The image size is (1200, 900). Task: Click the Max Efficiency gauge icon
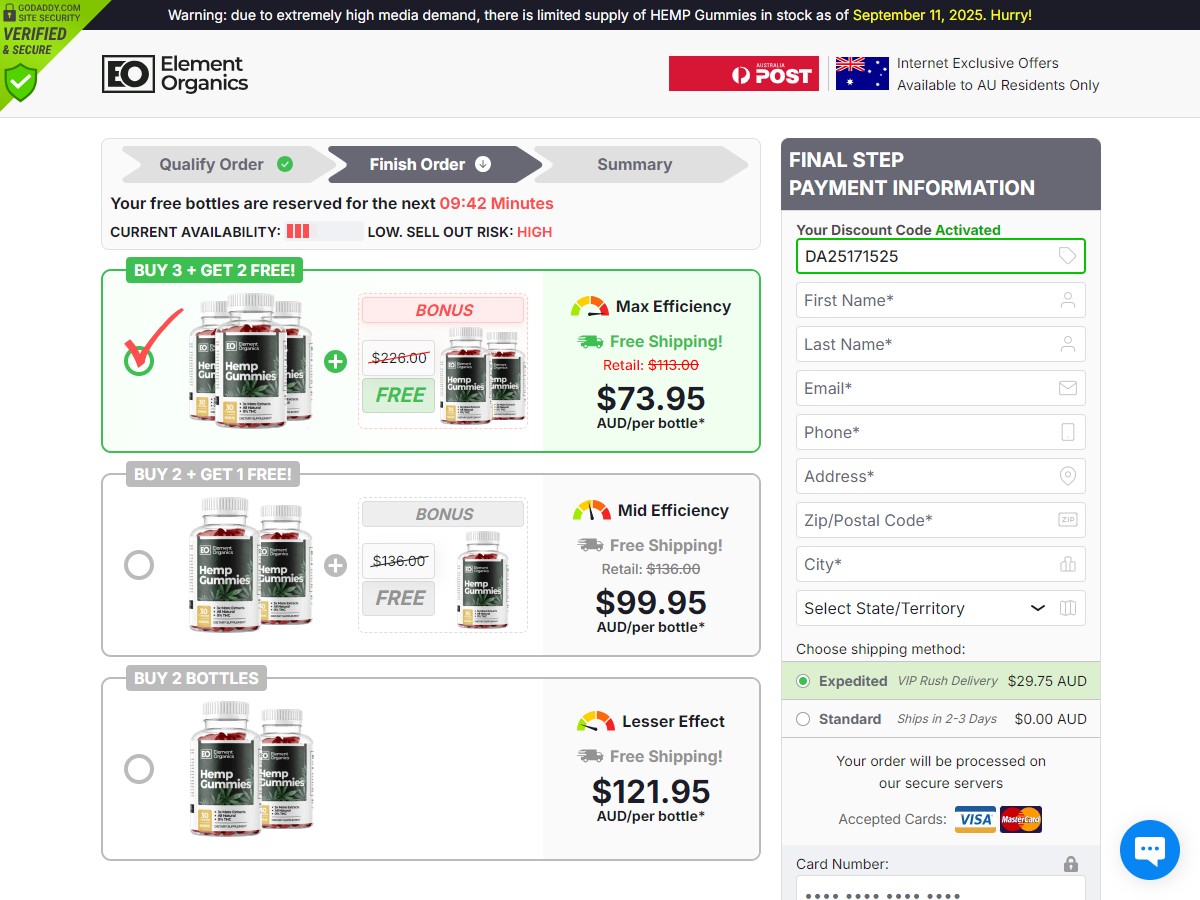590,306
